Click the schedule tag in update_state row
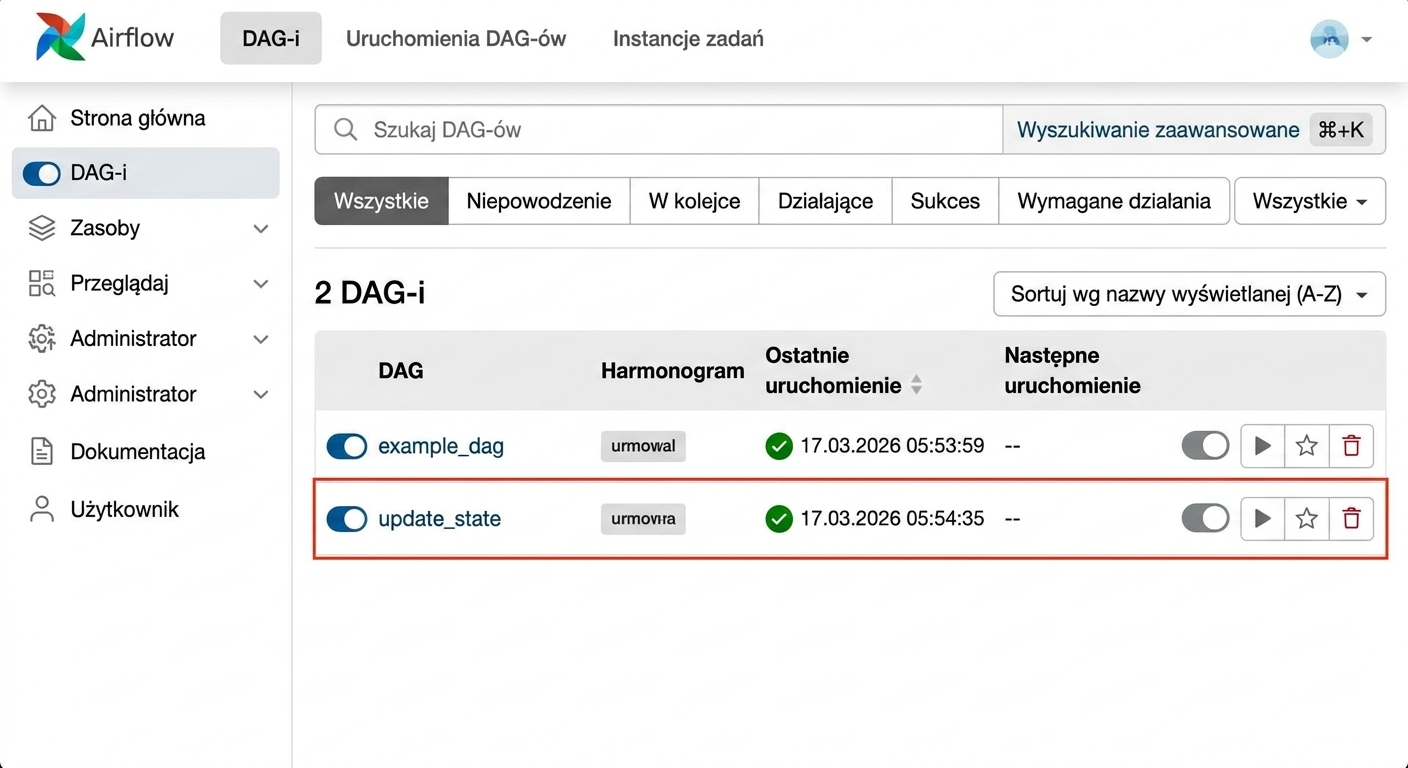Image resolution: width=1408 pixels, height=768 pixels. 643,518
